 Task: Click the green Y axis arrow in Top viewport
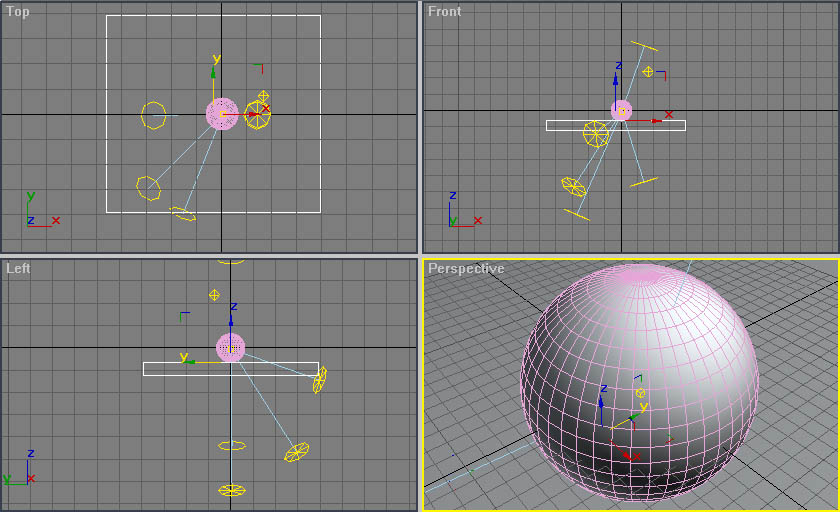(x=213, y=75)
